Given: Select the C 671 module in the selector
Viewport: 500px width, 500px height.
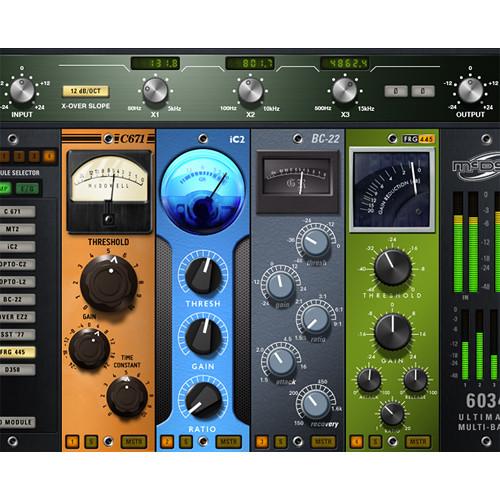Looking at the screenshot, I should [x=17, y=211].
